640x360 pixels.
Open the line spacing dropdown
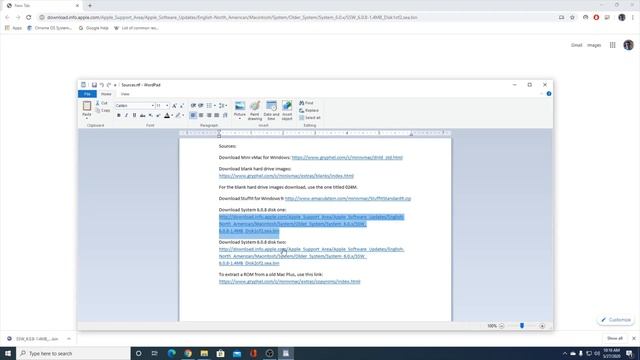223,106
